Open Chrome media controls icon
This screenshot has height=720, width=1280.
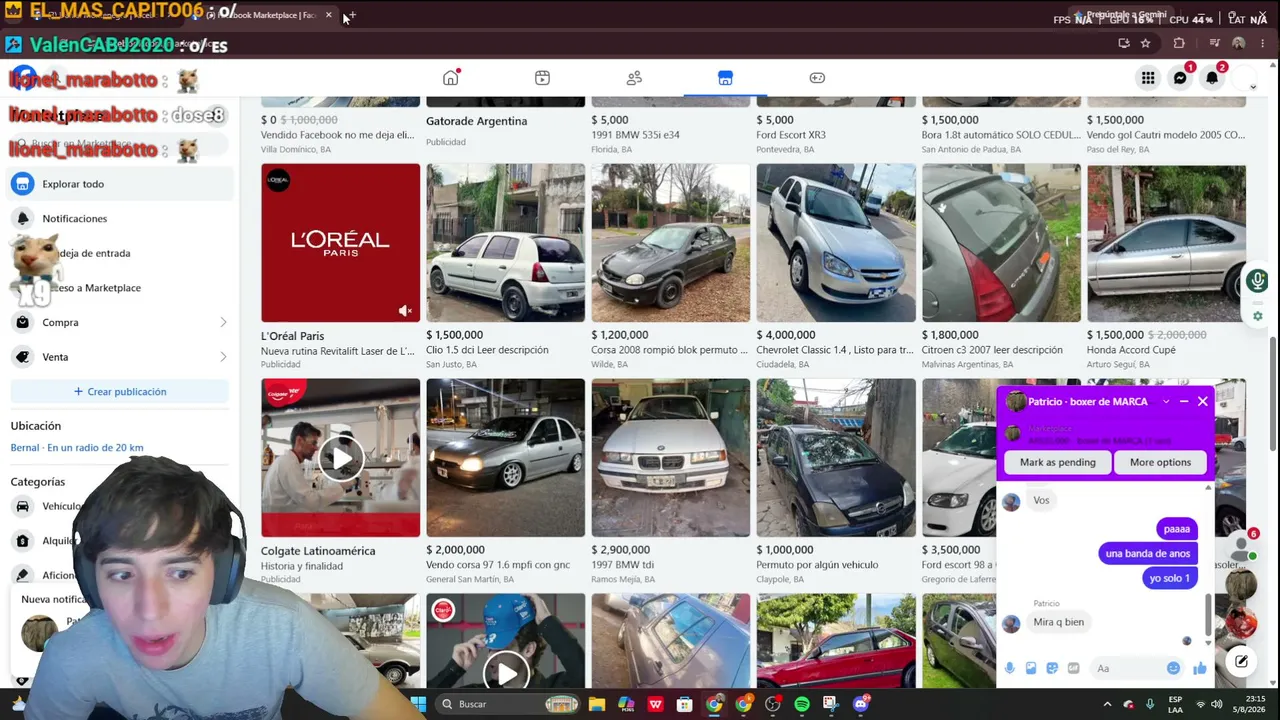(1214, 43)
